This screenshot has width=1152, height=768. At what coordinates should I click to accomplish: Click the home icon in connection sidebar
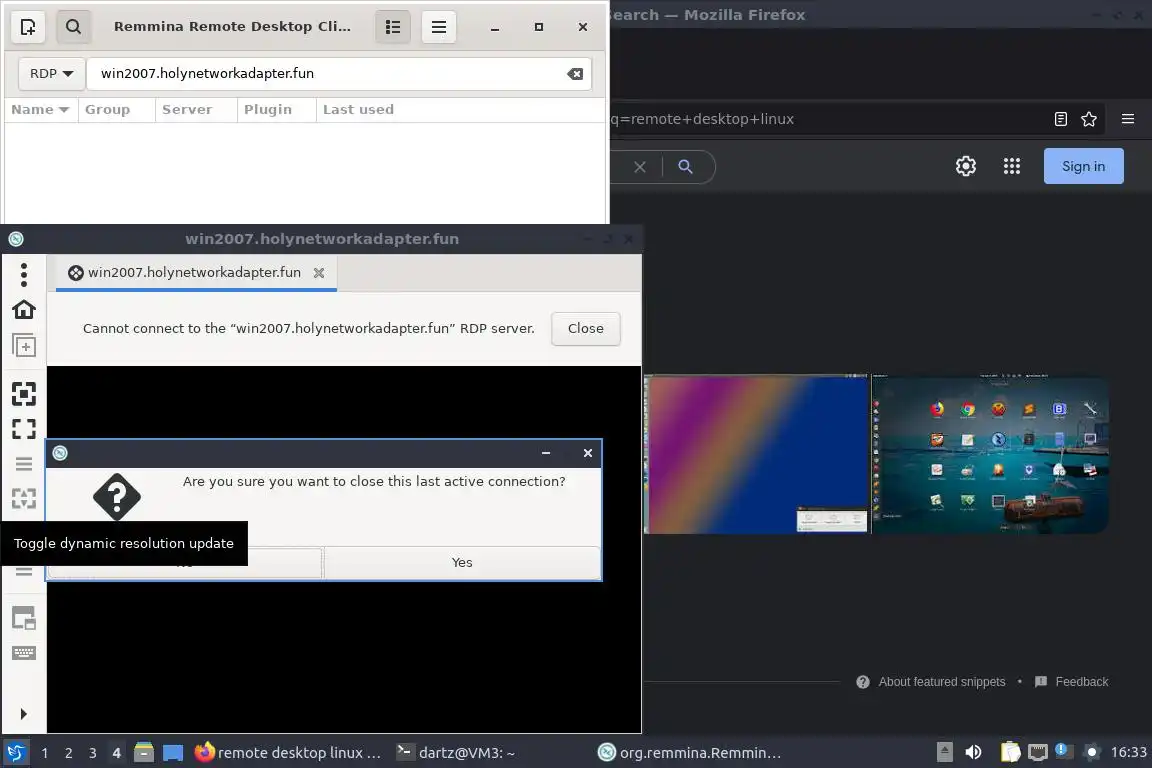click(x=24, y=309)
